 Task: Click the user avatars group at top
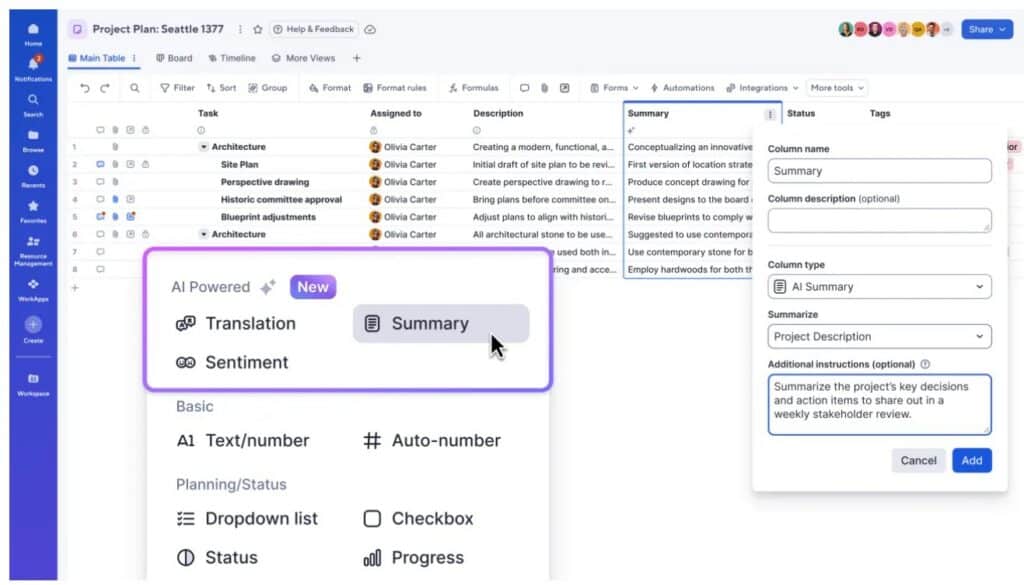pyautogui.click(x=895, y=29)
